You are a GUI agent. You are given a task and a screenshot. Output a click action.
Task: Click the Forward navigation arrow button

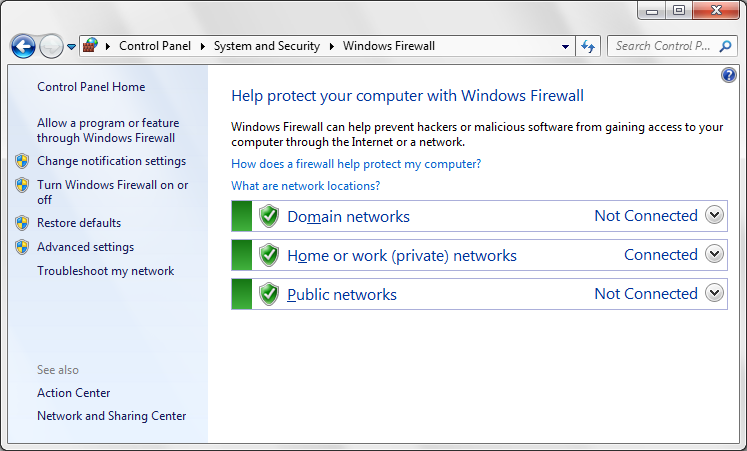click(50, 46)
